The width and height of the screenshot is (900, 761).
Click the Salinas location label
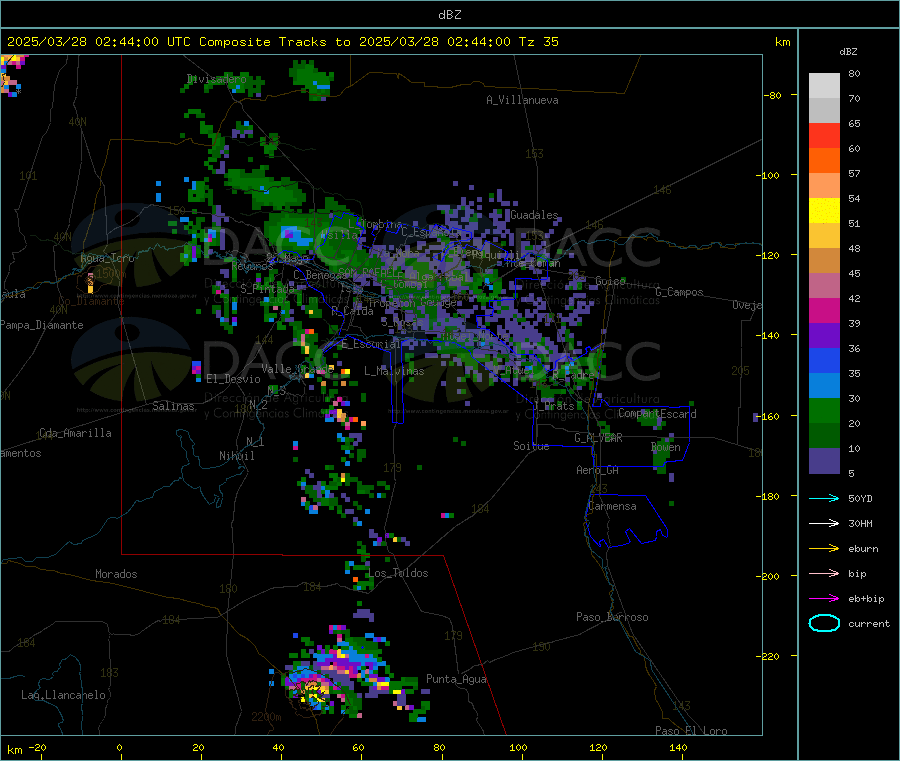point(173,406)
